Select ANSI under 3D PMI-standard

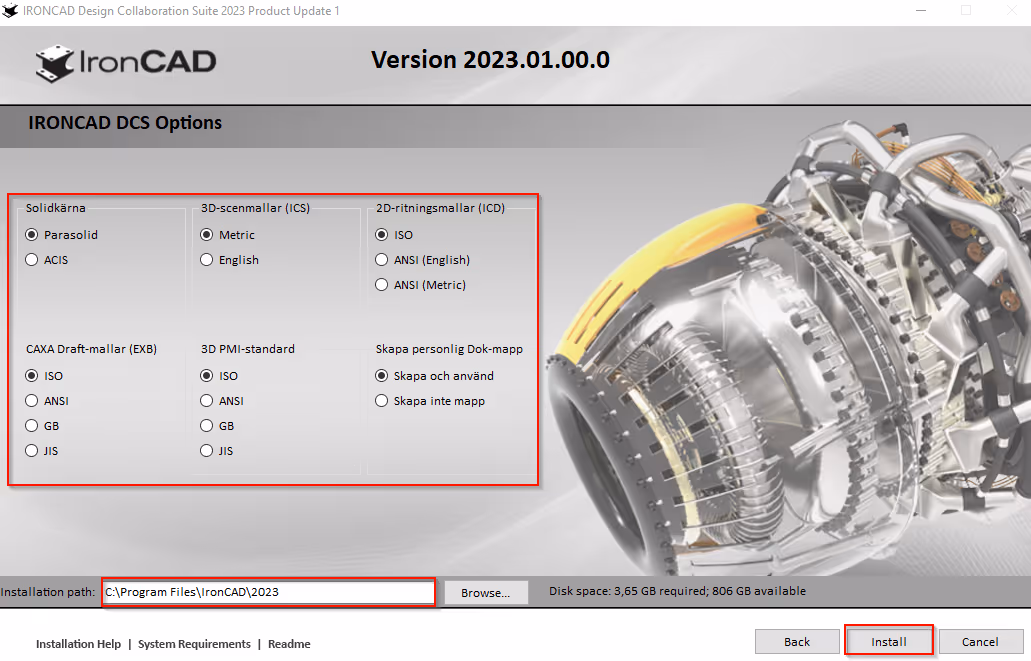[x=222, y=401]
